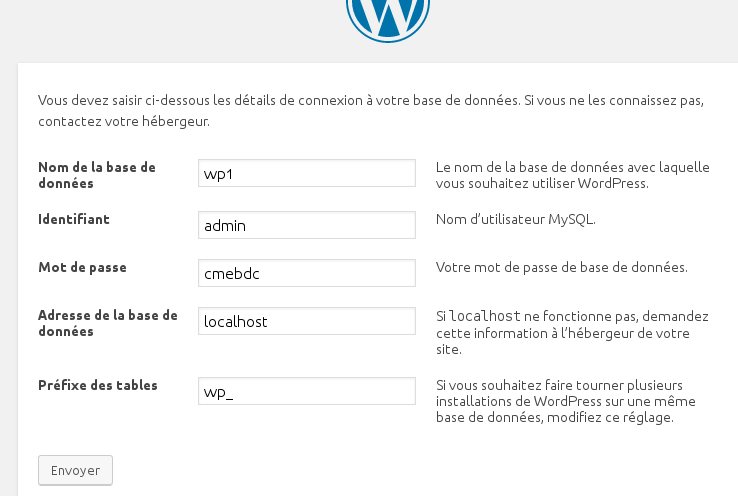This screenshot has height=496, width=738.
Task: Click the 'contactez votre hébergeur' text line
Action: point(124,122)
